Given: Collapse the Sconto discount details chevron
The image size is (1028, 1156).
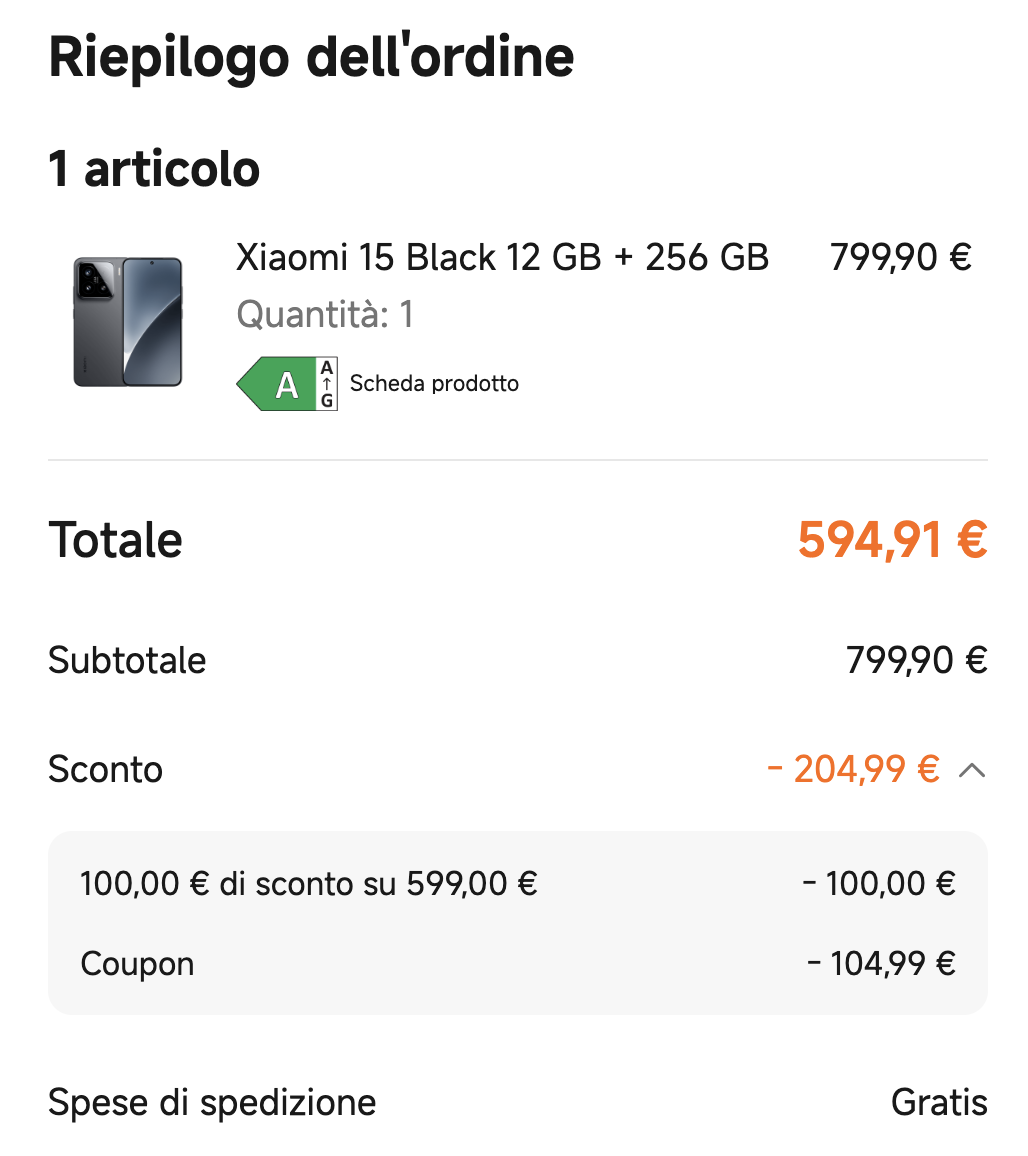Looking at the screenshot, I should coord(972,770).
